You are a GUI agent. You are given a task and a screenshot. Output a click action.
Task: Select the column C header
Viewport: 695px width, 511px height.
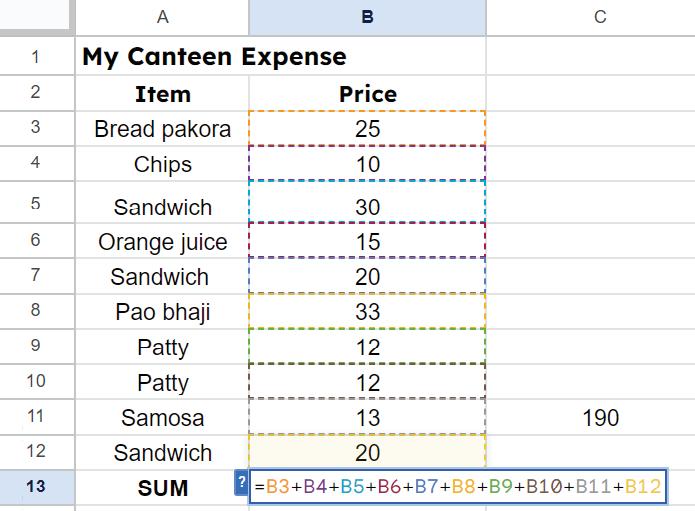599,16
